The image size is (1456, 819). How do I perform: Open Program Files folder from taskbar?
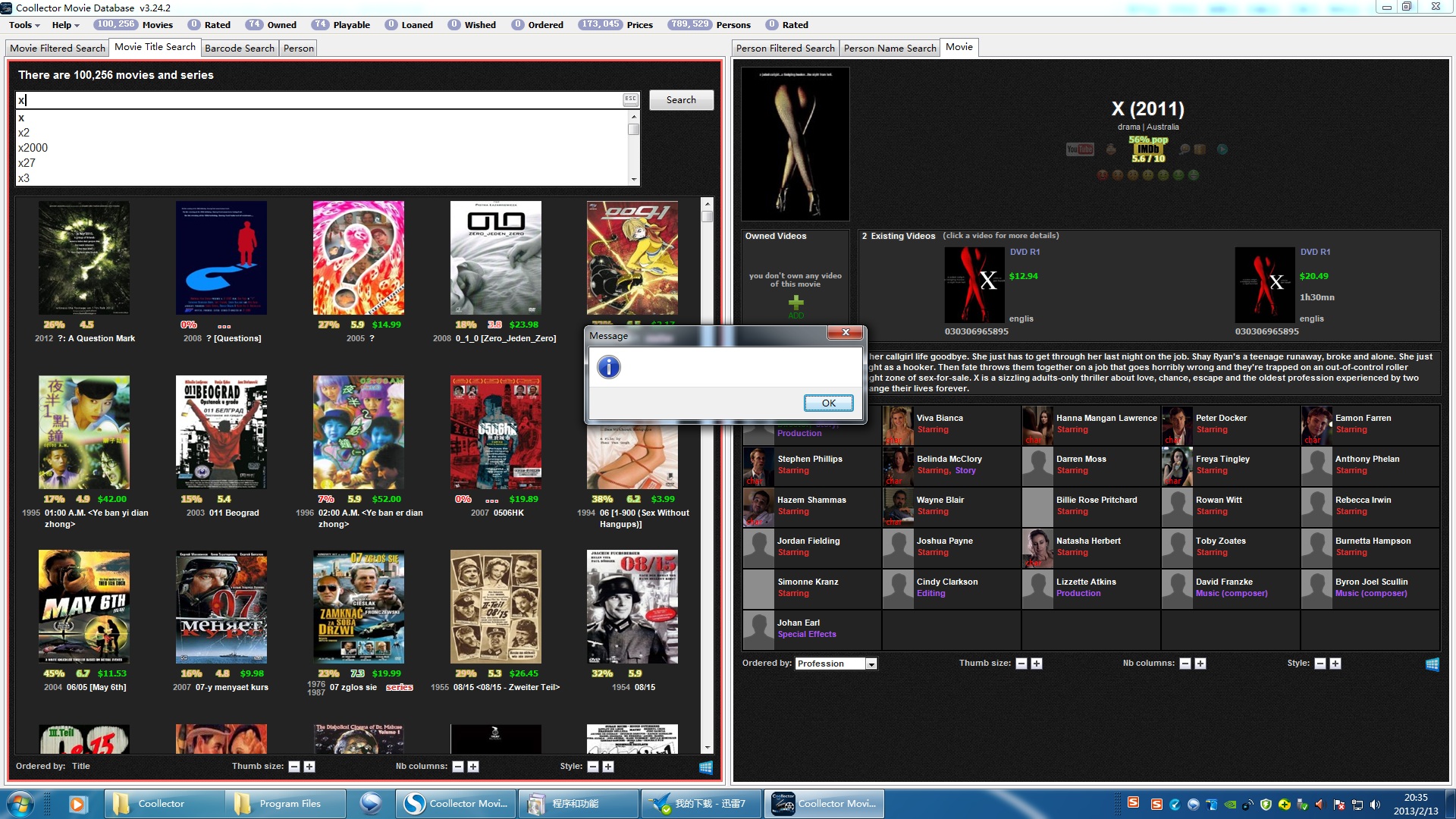(x=285, y=804)
